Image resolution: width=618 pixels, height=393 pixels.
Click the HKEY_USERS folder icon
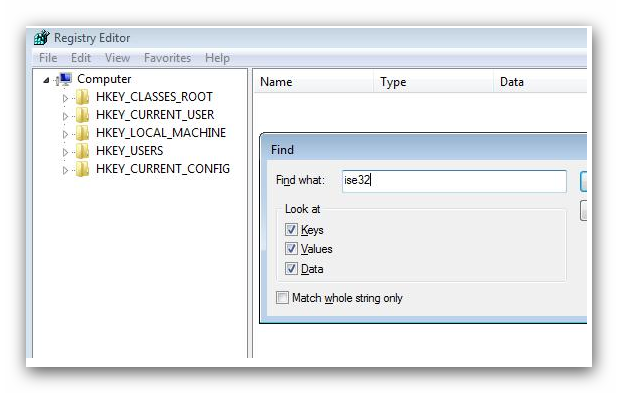click(x=82, y=151)
